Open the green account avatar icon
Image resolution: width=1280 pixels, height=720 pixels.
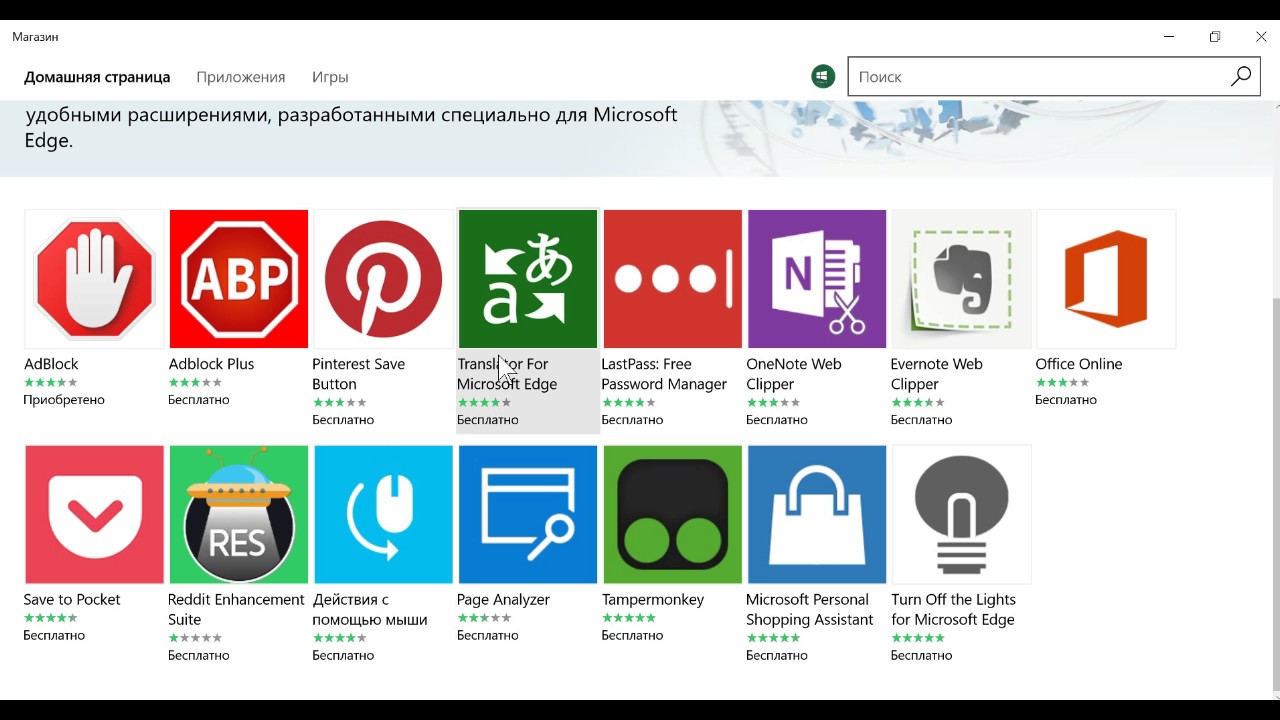pos(823,77)
